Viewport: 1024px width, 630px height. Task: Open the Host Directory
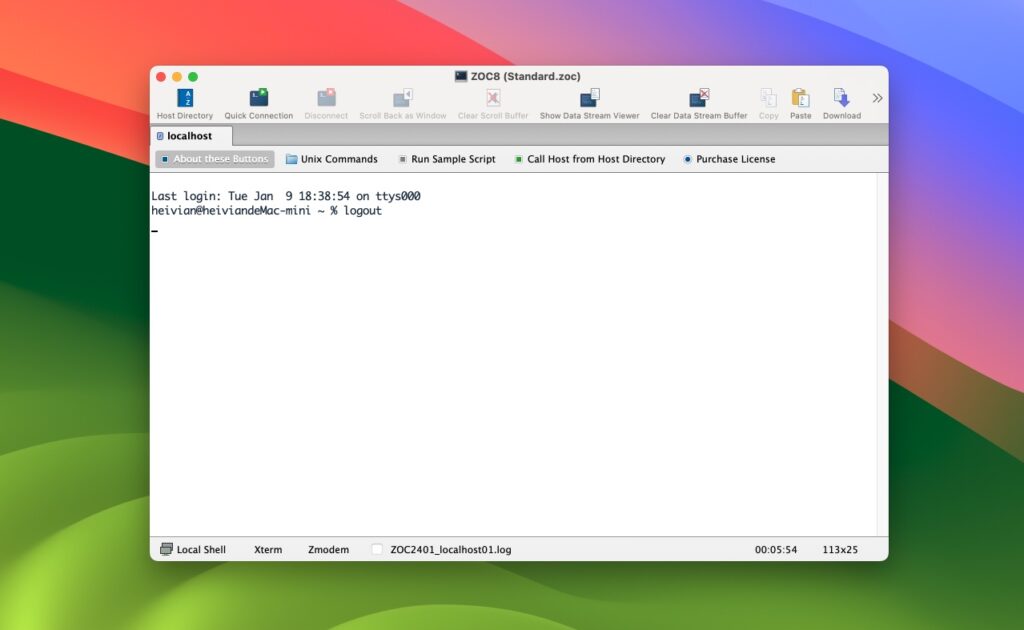(x=184, y=101)
